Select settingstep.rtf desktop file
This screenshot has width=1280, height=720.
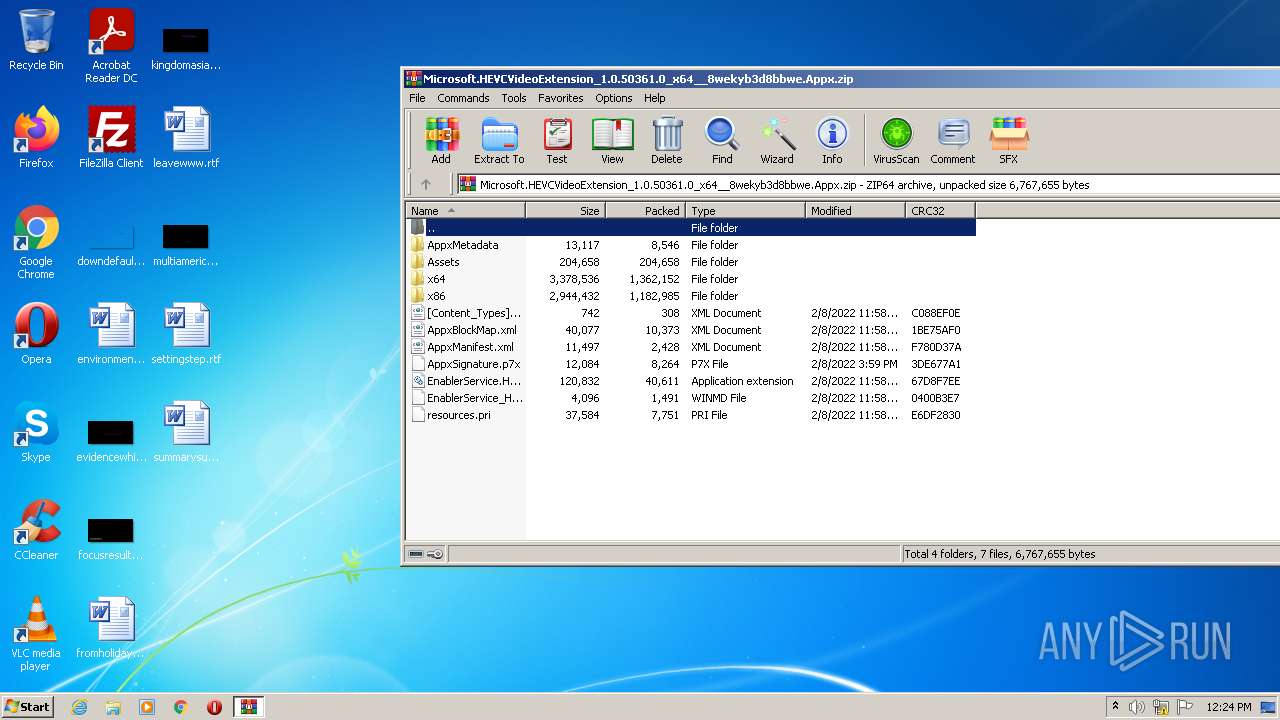tap(186, 333)
